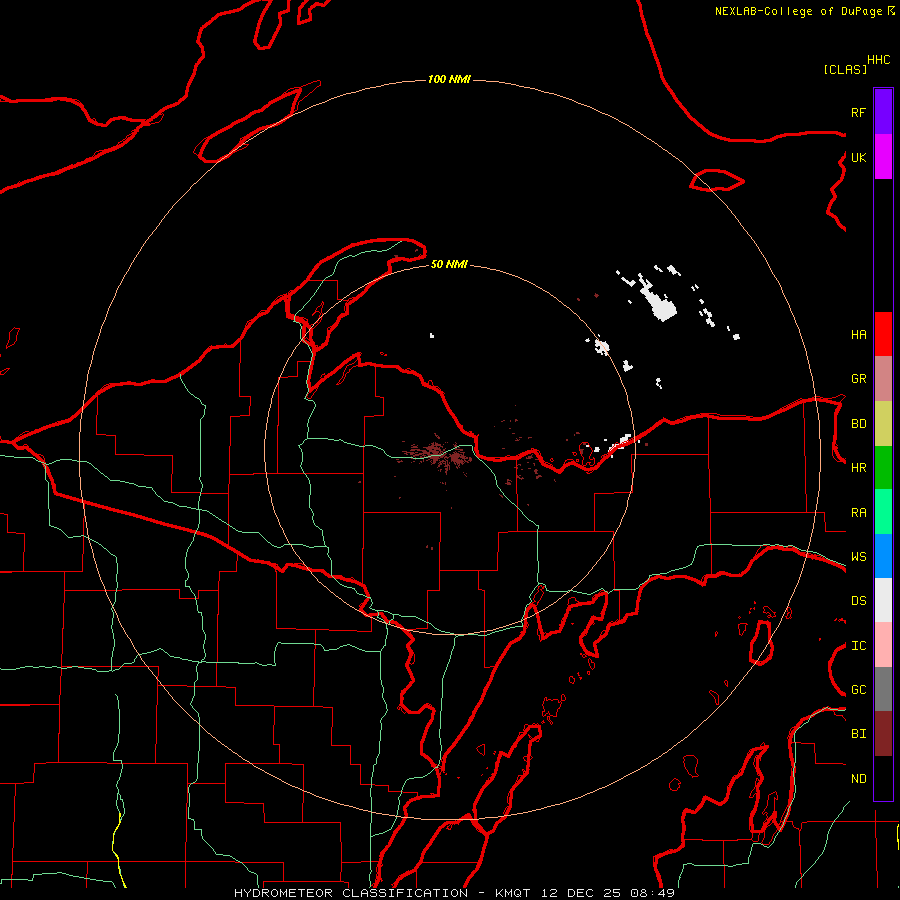Click the WS legend label

pos(859,556)
